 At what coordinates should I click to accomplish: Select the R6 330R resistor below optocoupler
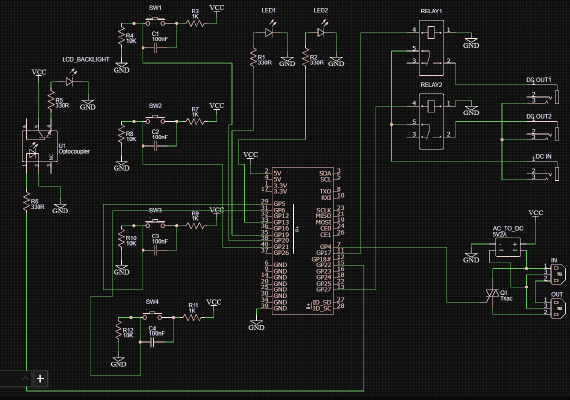(x=26, y=201)
